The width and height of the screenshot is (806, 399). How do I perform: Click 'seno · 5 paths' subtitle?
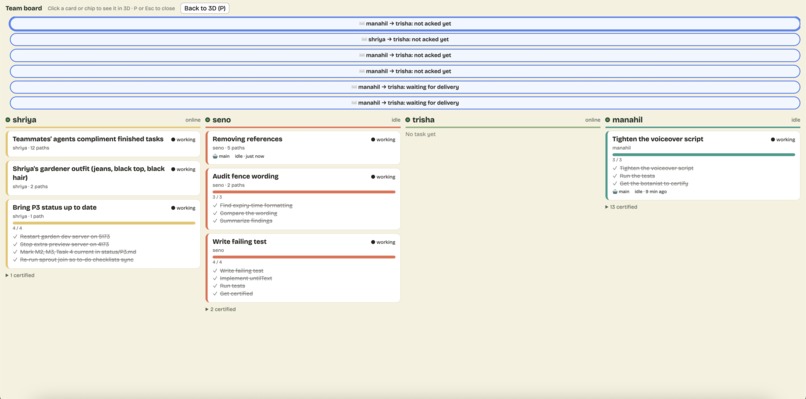tap(229, 148)
